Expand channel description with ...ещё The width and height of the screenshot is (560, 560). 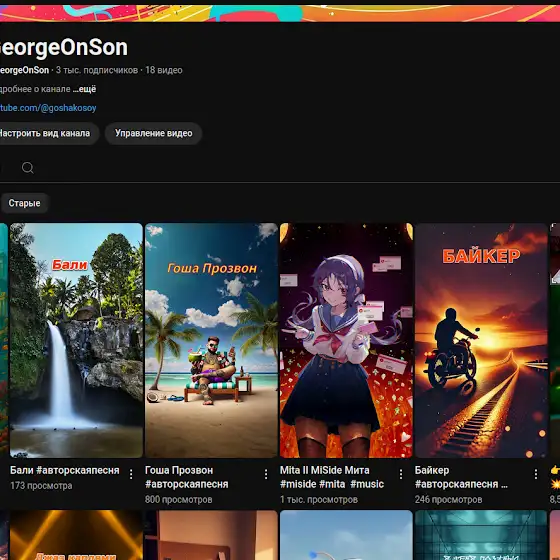click(x=84, y=89)
